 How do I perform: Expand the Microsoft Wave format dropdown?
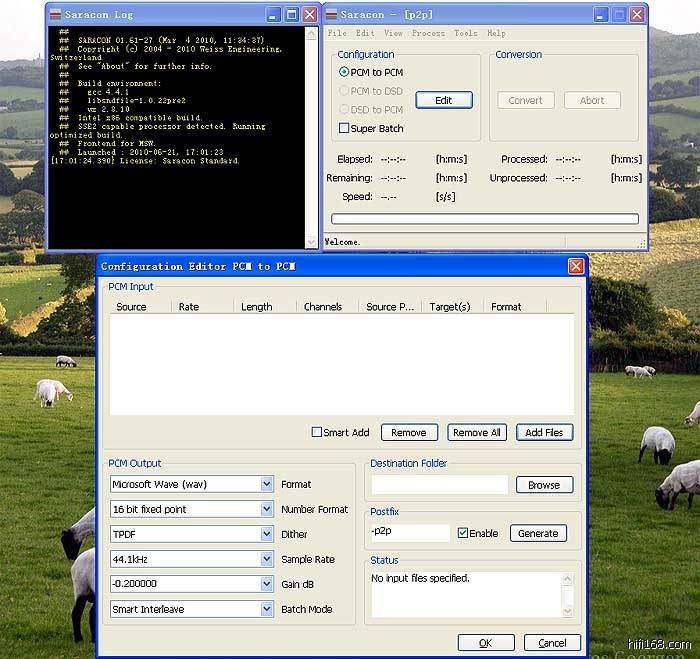pos(266,484)
